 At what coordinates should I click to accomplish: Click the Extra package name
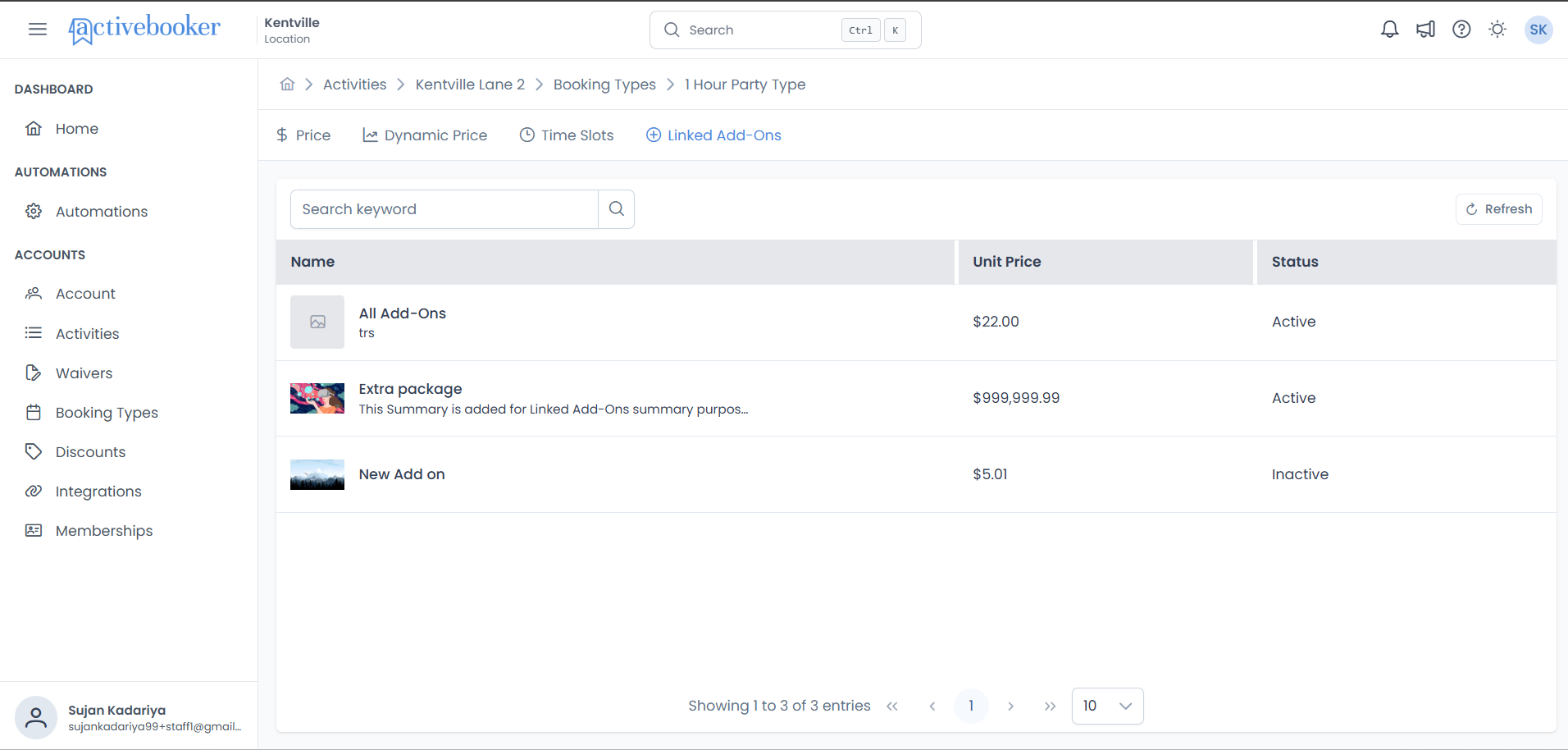[410, 389]
